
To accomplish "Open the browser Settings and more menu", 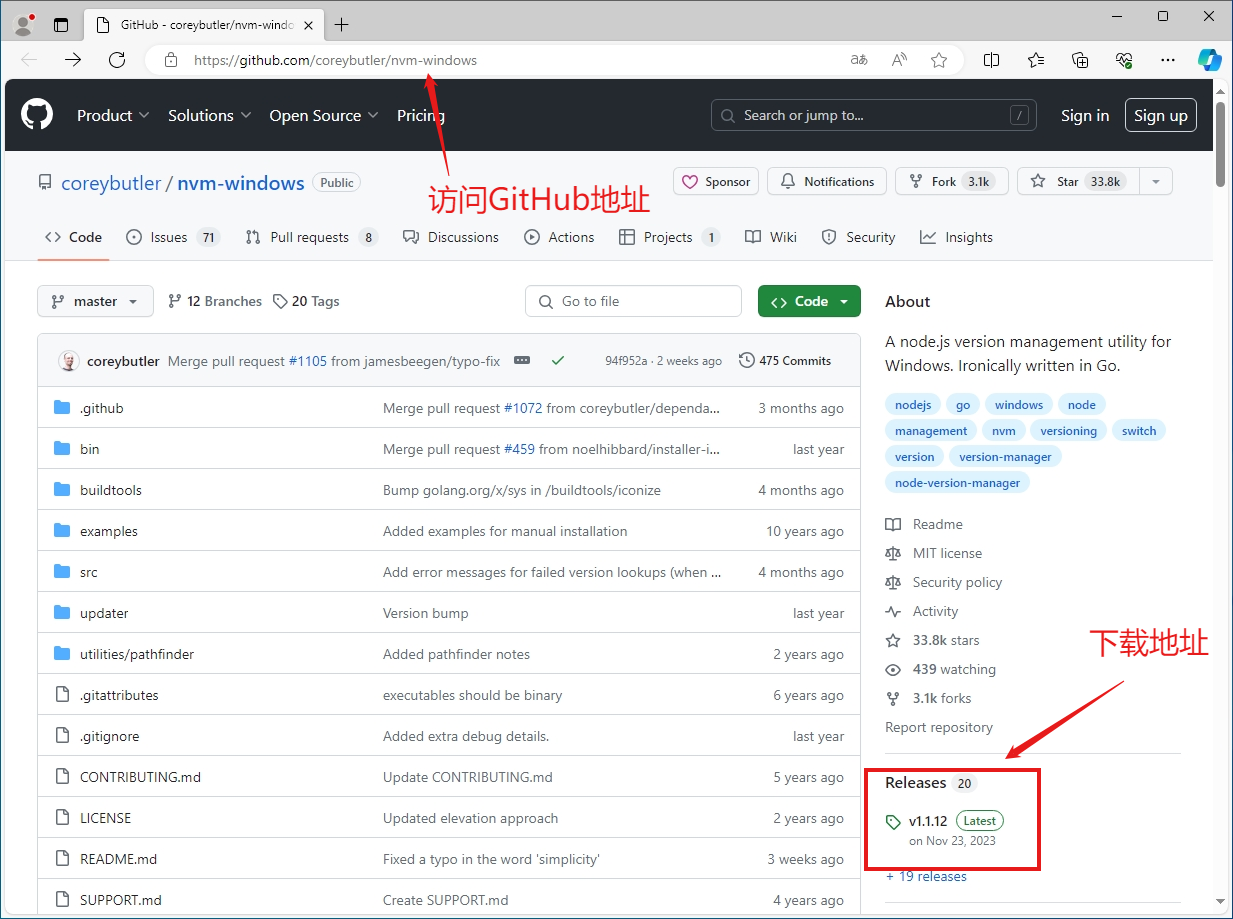I will point(1168,60).
